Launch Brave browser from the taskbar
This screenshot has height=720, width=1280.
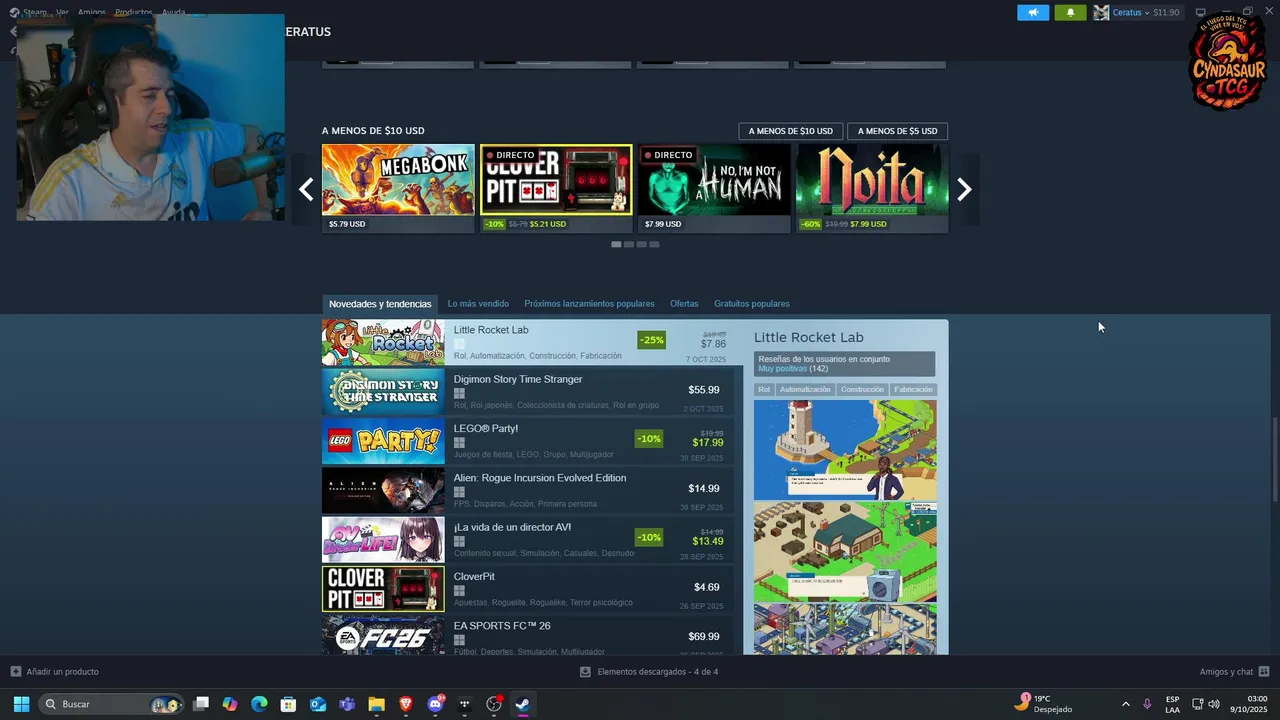click(x=405, y=704)
